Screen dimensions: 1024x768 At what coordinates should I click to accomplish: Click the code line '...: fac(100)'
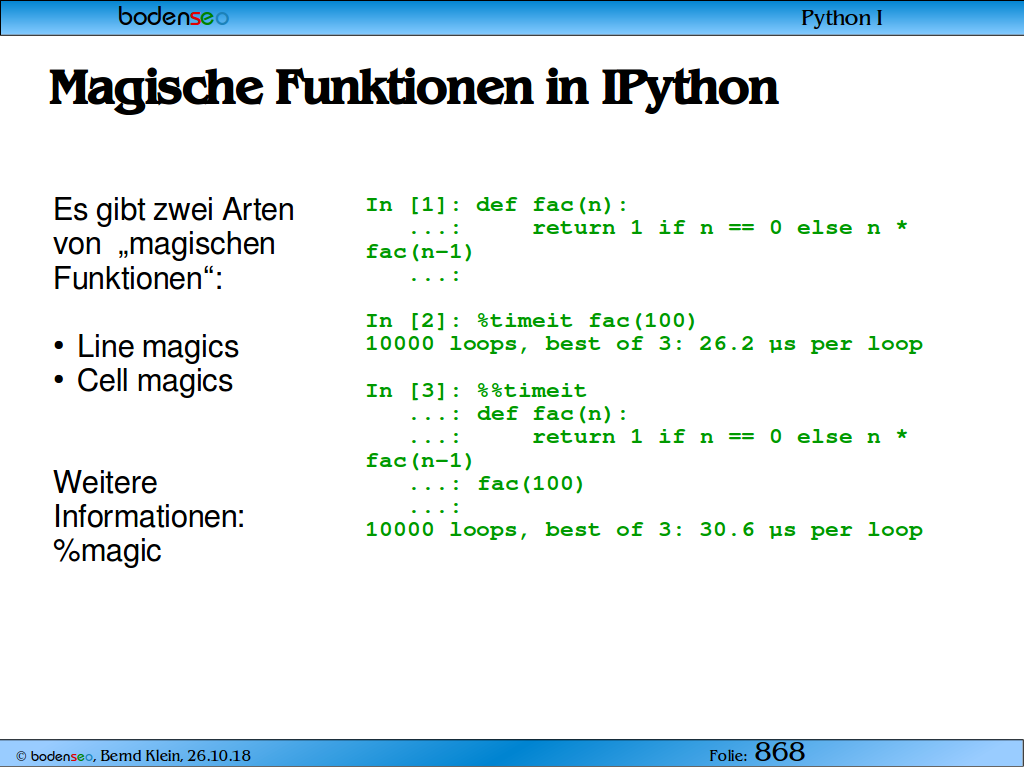click(x=496, y=484)
